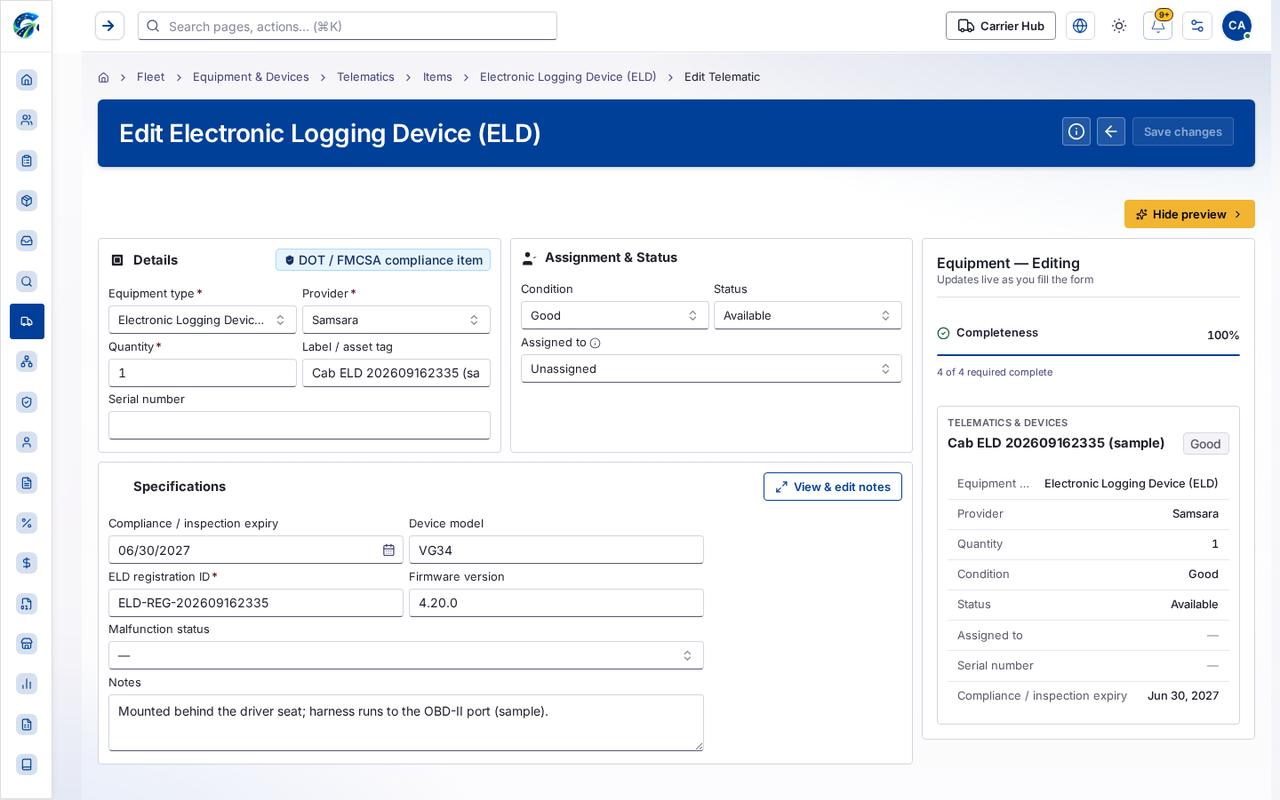
Task: Go to Electronic Logging Device (ELD) breadcrumb
Action: point(568,77)
